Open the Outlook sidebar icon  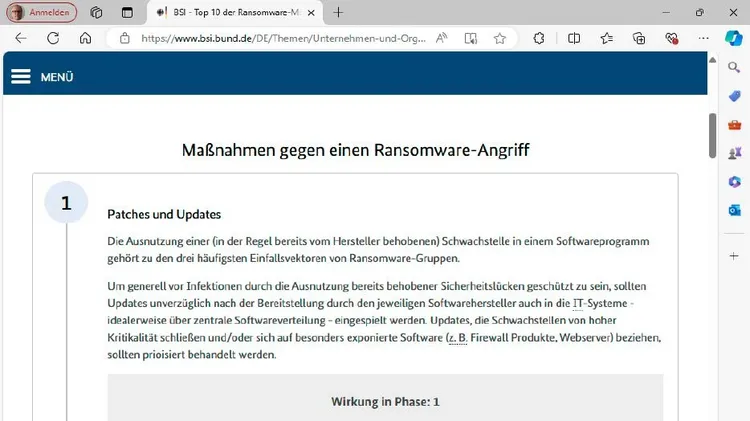tap(734, 210)
